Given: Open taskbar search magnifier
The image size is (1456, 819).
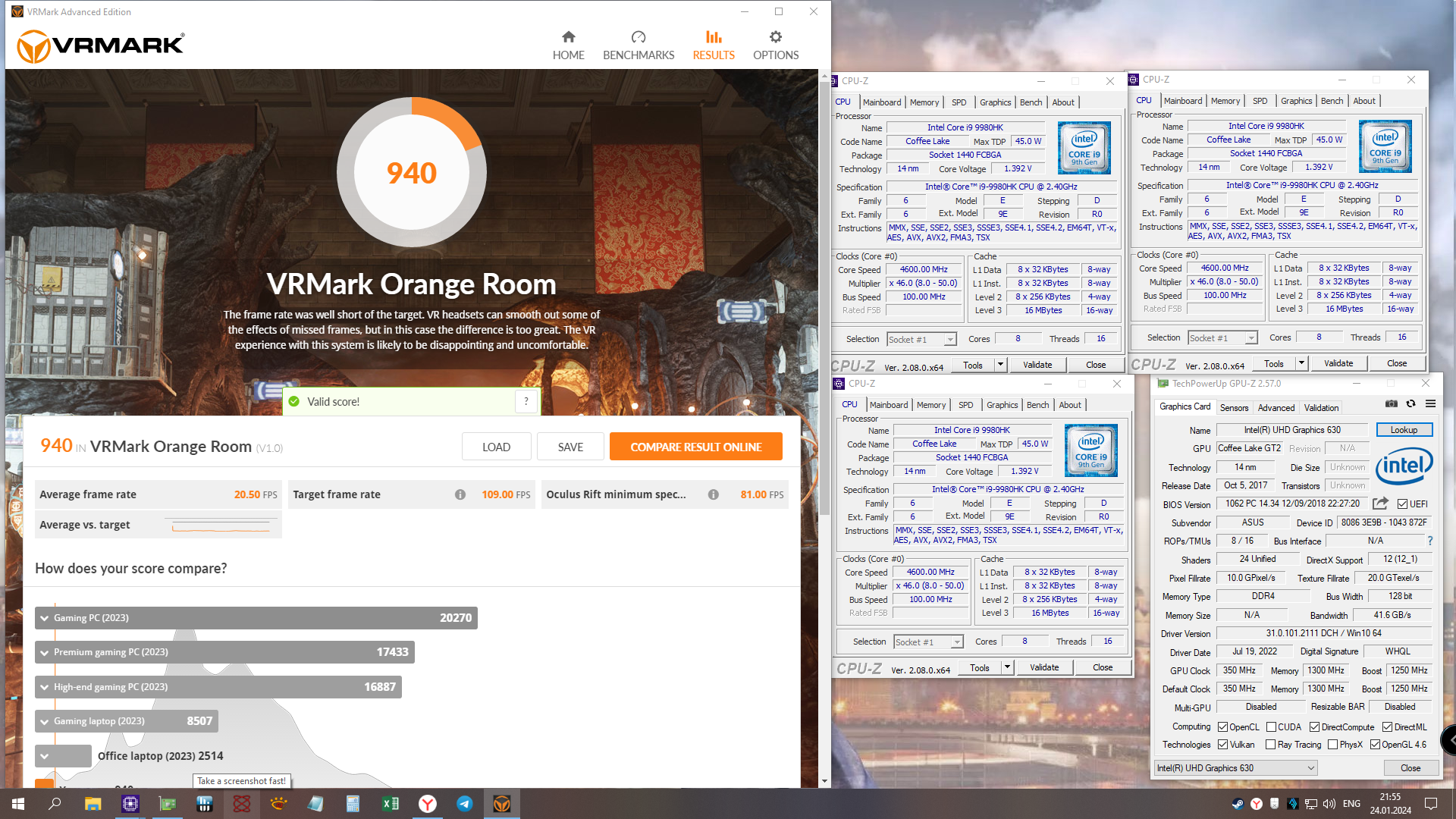Looking at the screenshot, I should (55, 804).
